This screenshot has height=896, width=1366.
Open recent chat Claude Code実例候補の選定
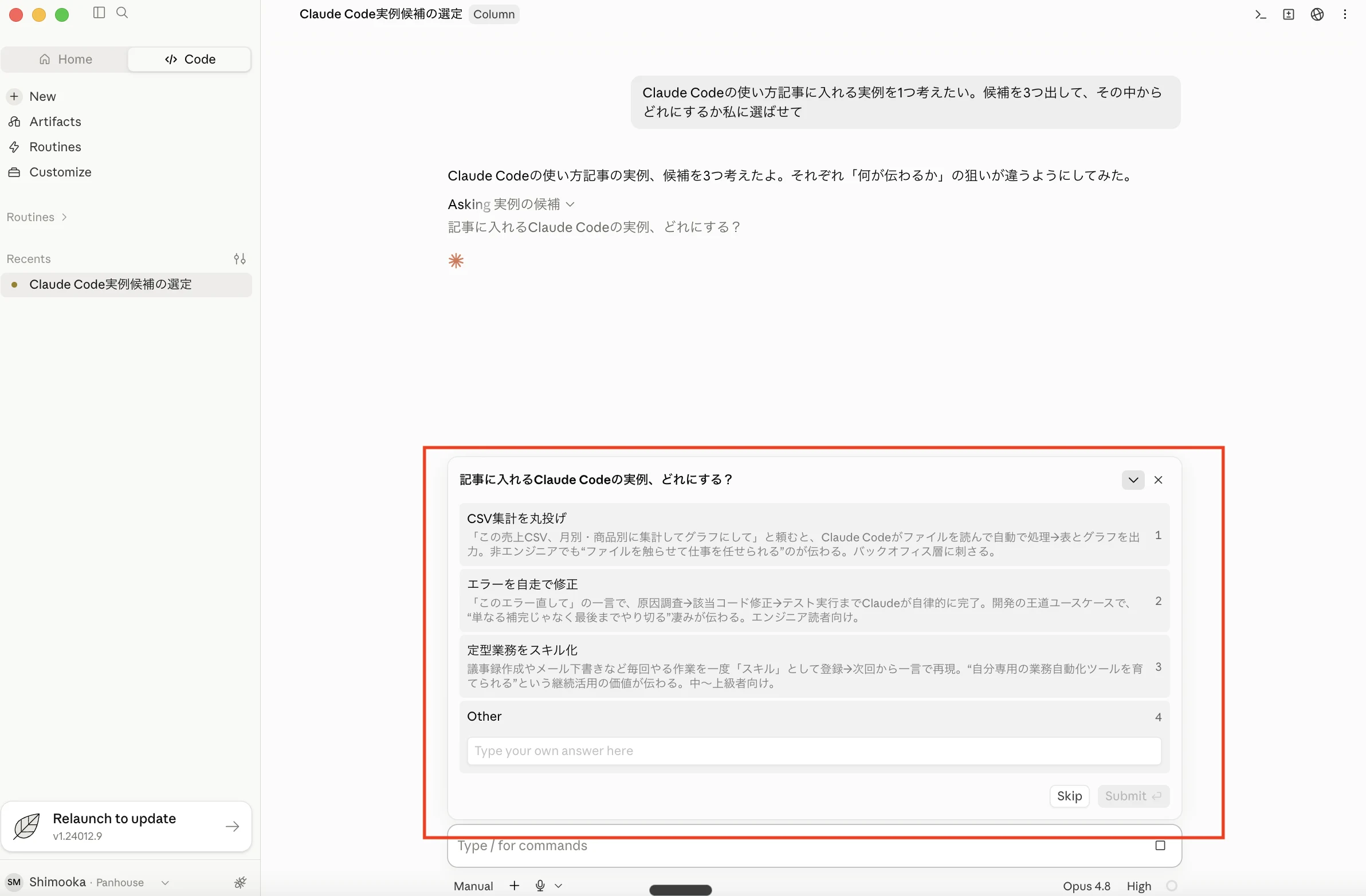[x=126, y=285]
